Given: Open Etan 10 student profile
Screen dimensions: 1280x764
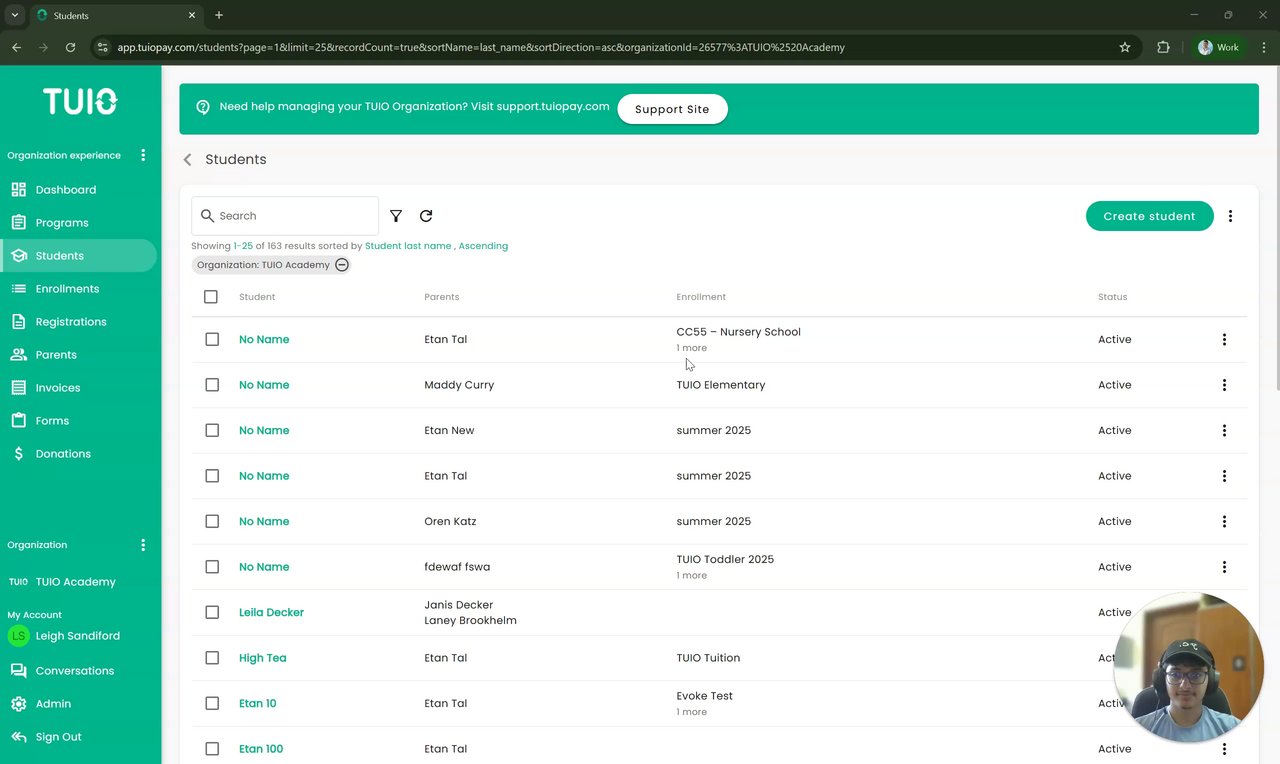Looking at the screenshot, I should (x=258, y=704).
